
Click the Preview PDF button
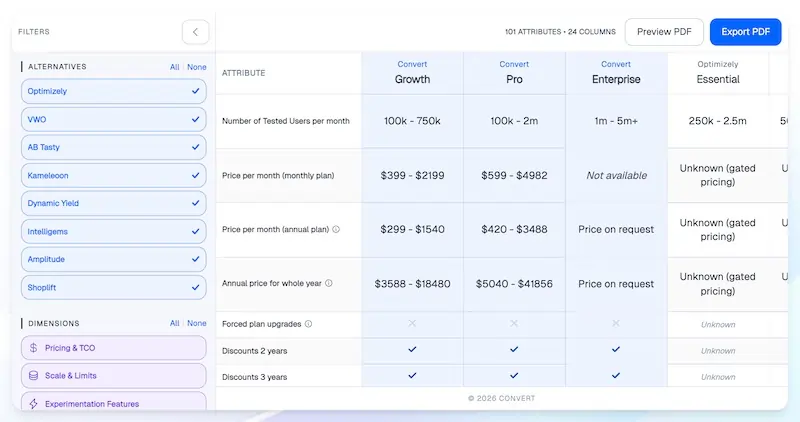point(664,32)
